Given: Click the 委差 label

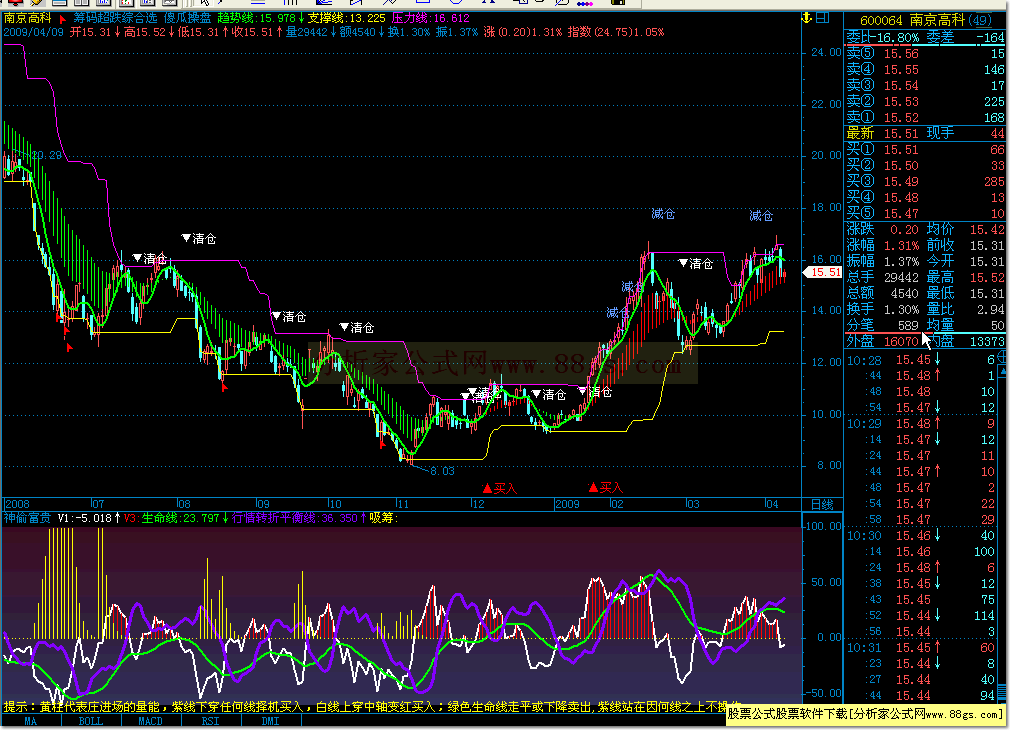Looking at the screenshot, I should pos(940,37).
